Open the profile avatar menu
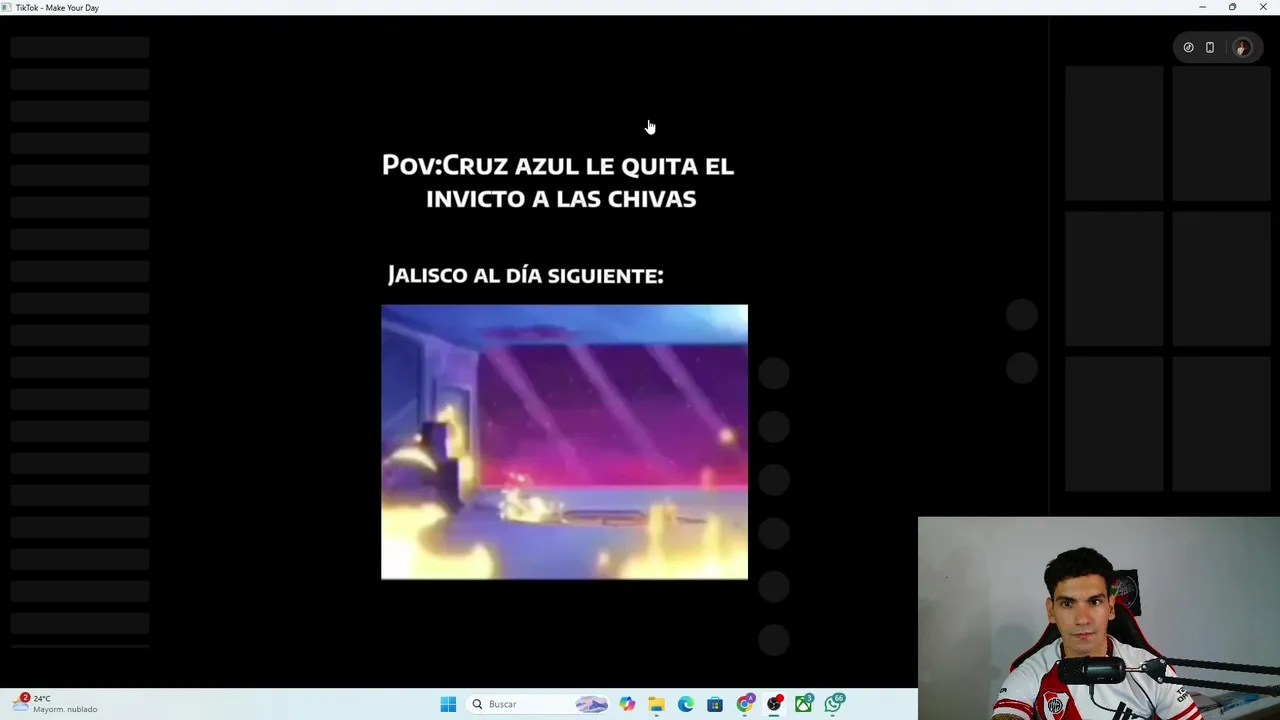Viewport: 1280px width, 720px height. tap(1242, 47)
